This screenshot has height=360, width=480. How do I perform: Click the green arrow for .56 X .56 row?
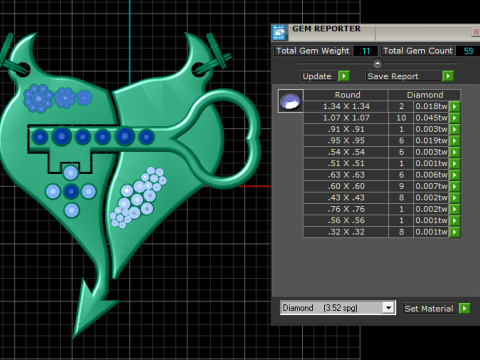454,220
